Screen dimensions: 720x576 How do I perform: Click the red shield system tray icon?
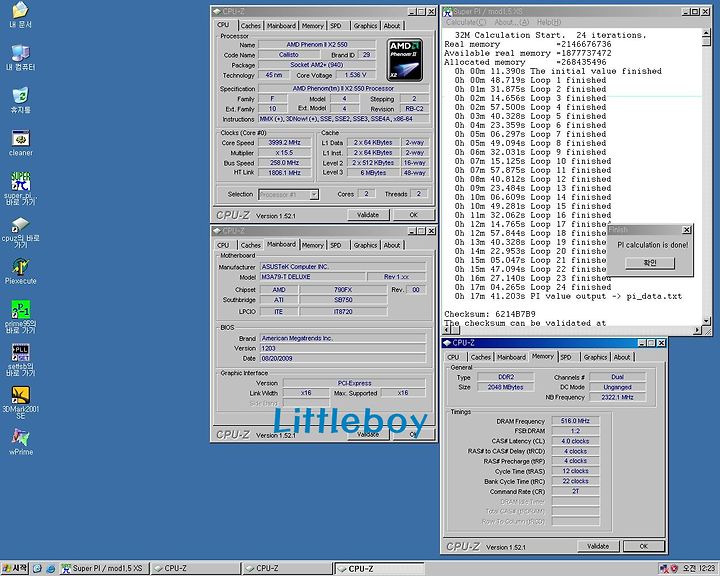point(674,569)
